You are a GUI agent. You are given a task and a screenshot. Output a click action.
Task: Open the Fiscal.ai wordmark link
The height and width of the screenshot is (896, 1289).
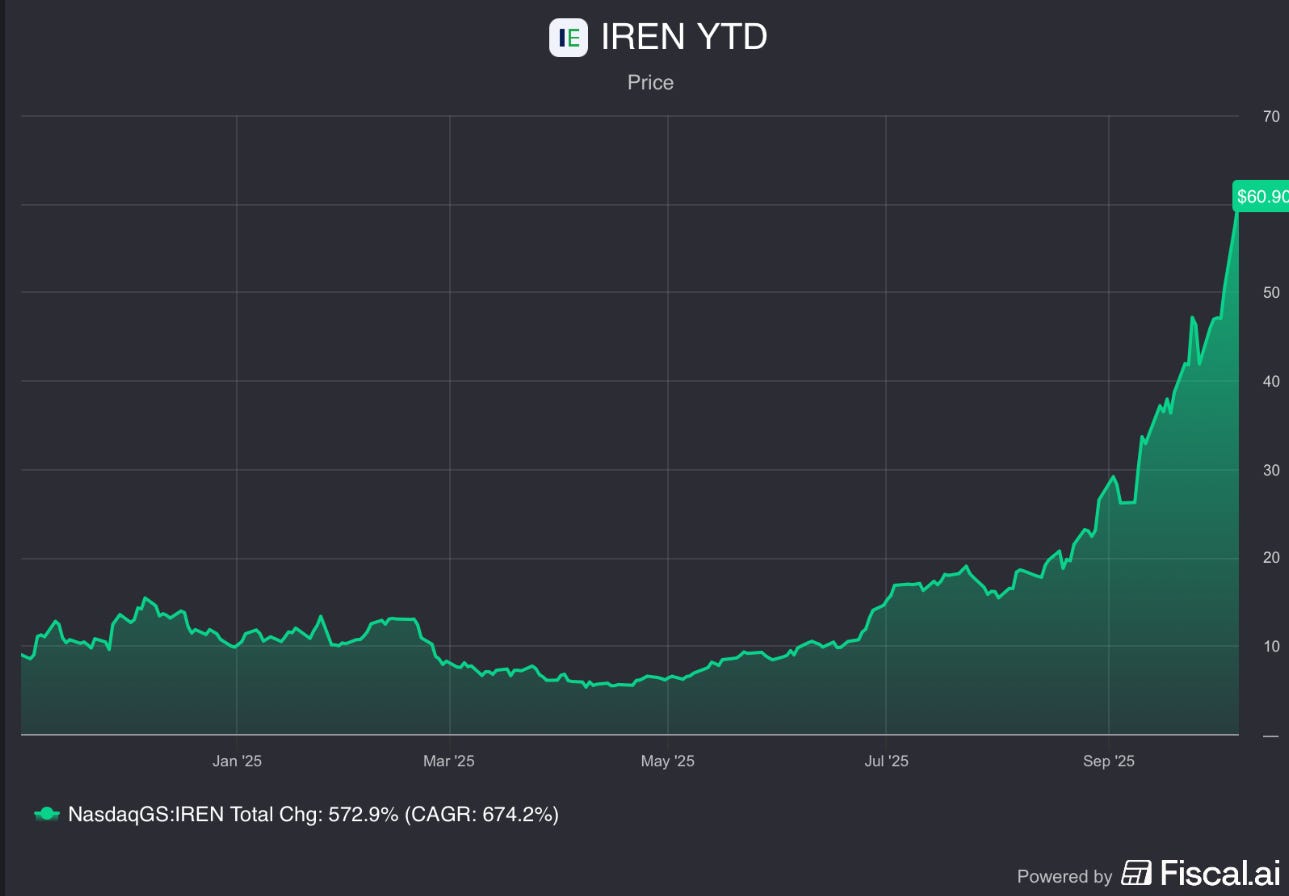[1220, 874]
